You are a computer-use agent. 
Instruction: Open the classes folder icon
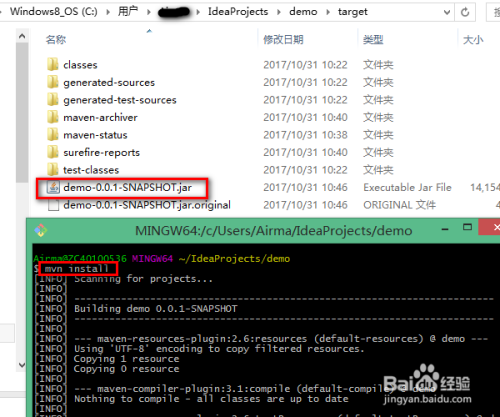(x=53, y=64)
